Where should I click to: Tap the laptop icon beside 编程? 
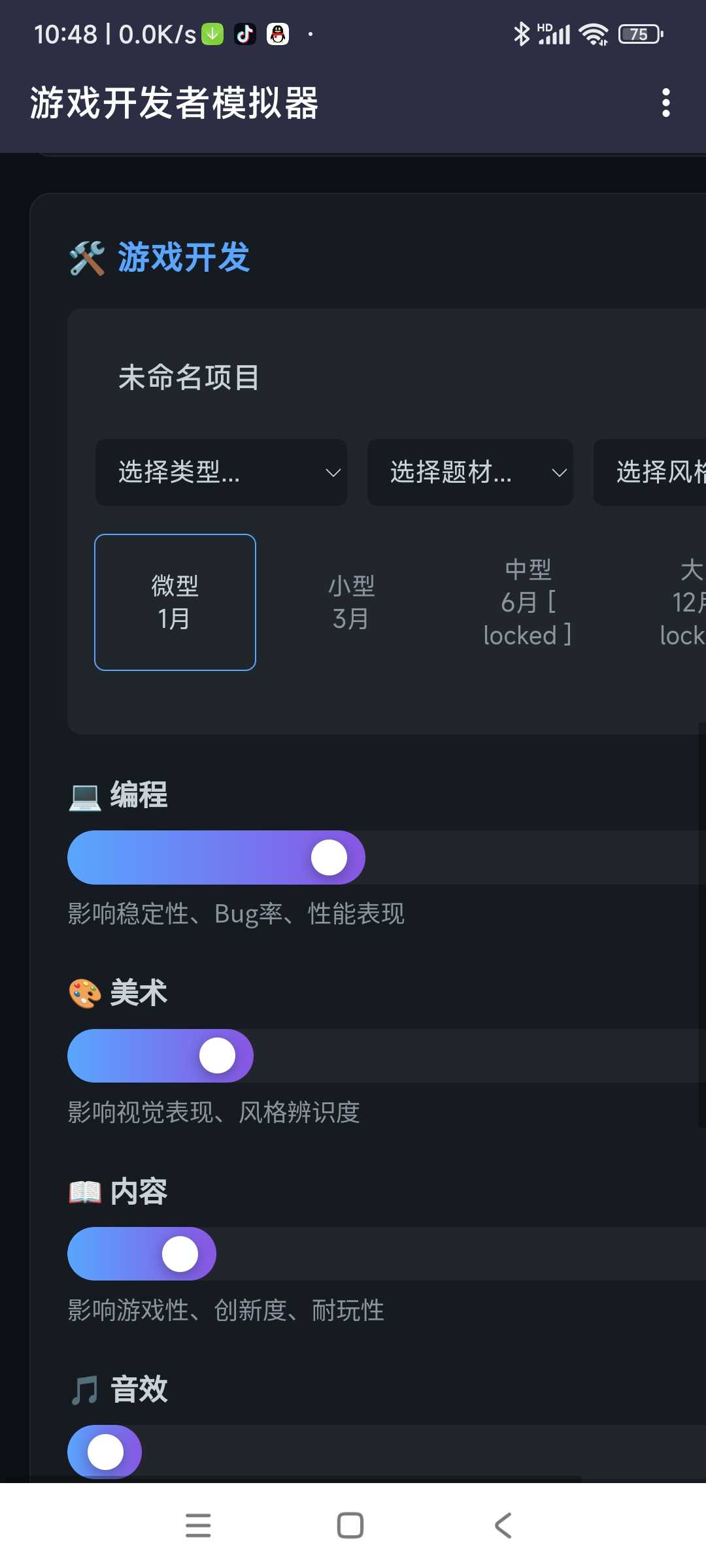pos(85,796)
